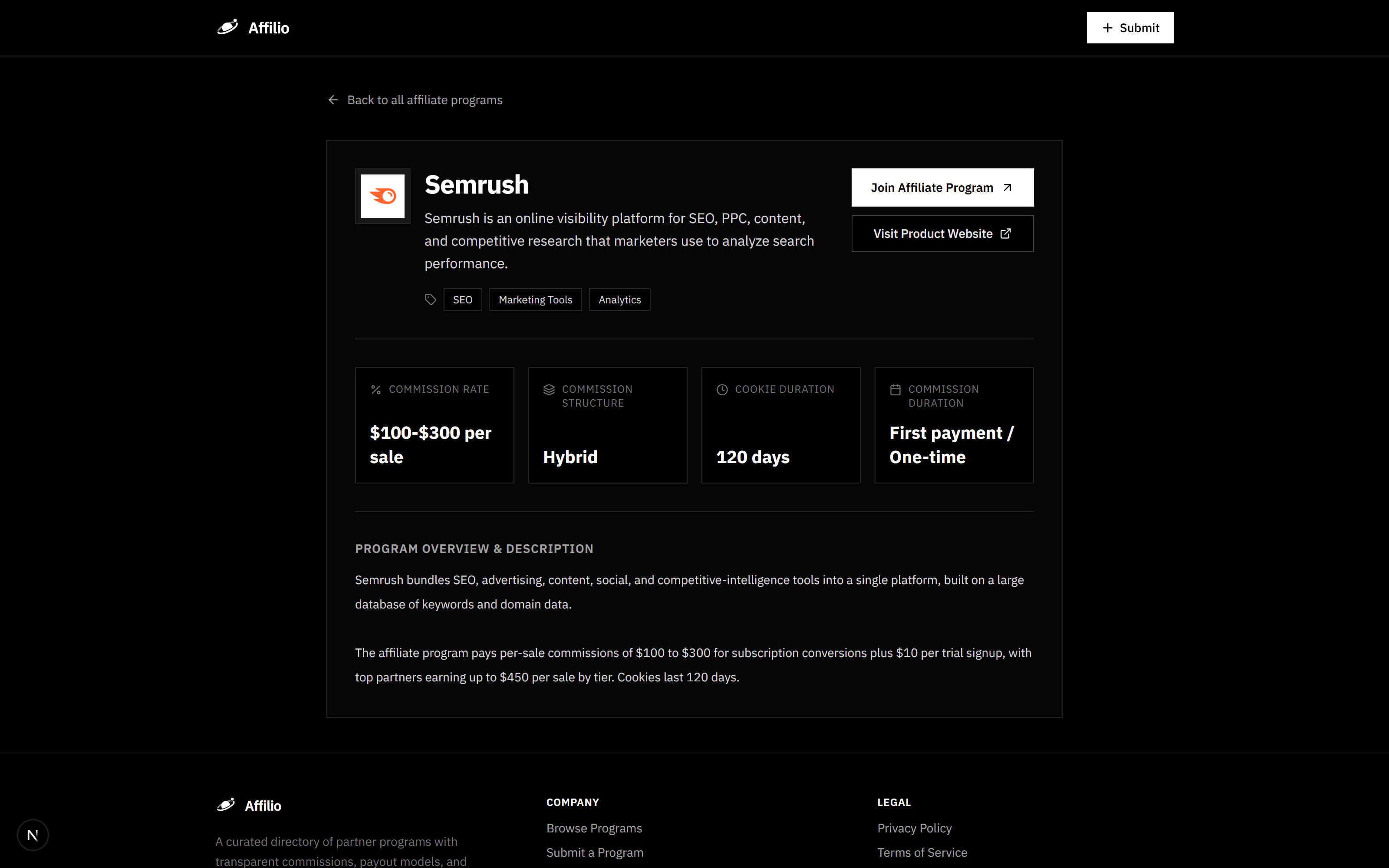Image resolution: width=1389 pixels, height=868 pixels.
Task: Go back to all affiliate programs
Action: click(x=415, y=100)
